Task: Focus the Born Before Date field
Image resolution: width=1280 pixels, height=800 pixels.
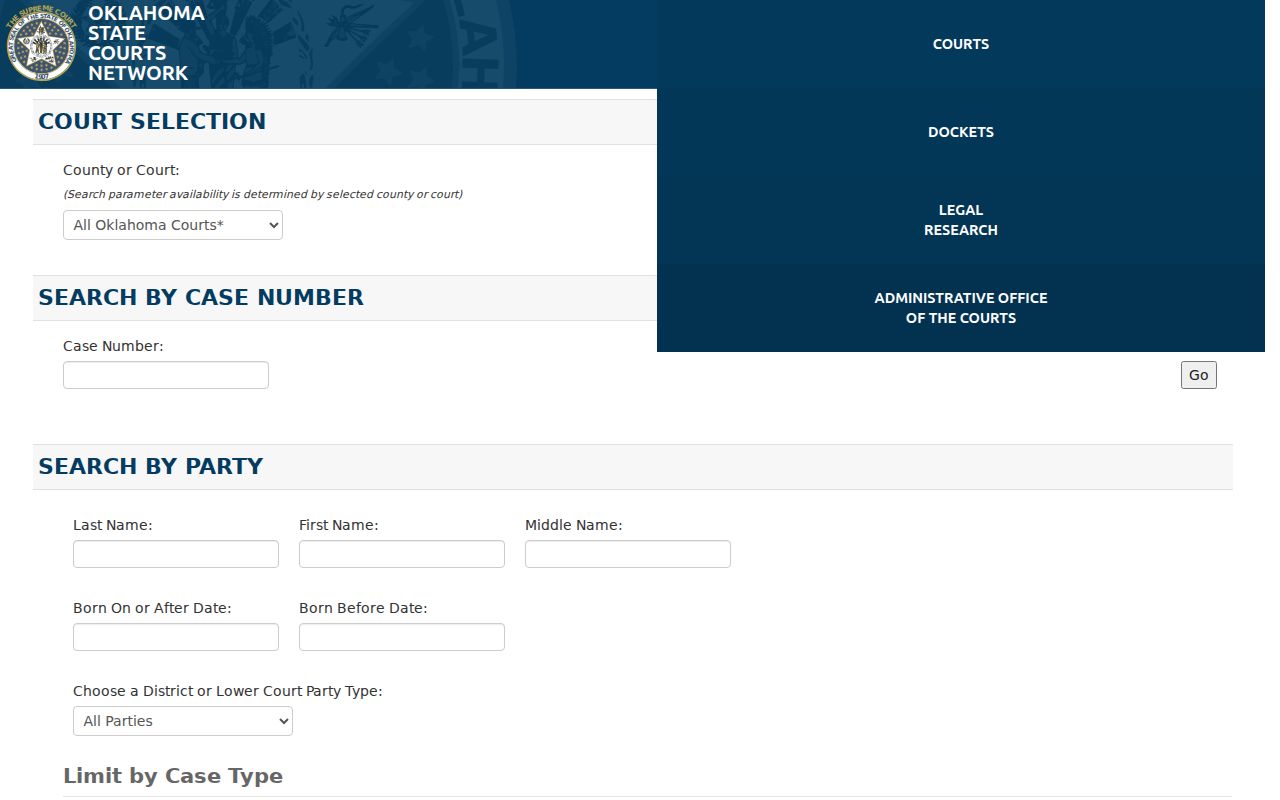Action: (x=402, y=637)
